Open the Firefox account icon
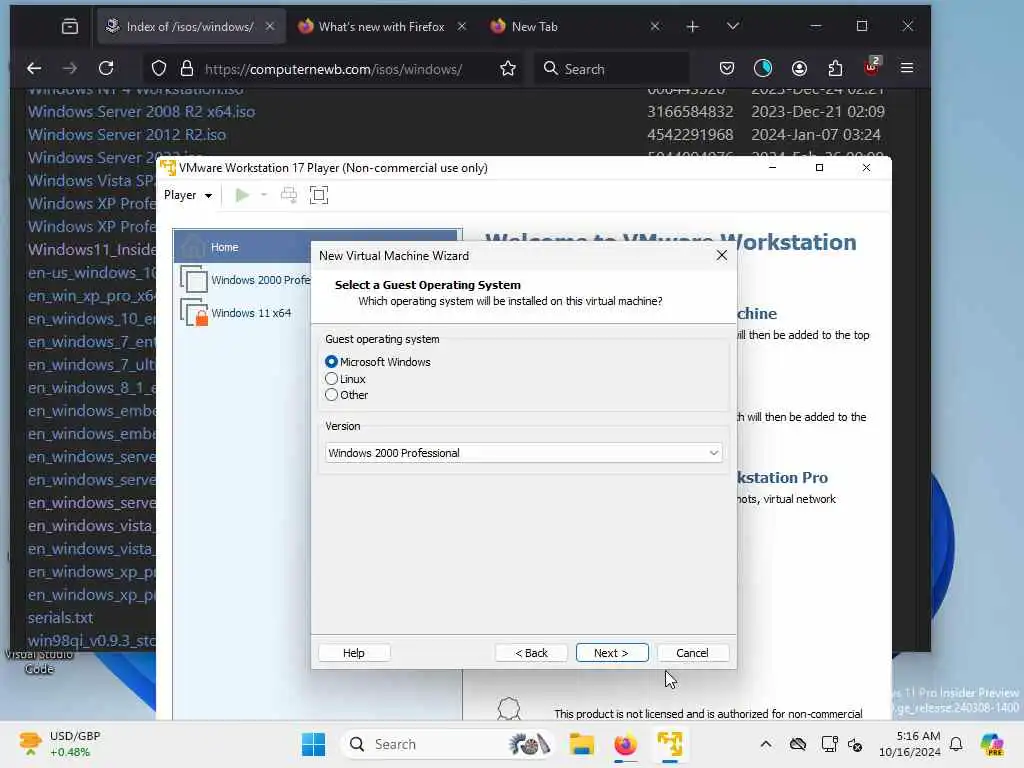1024x768 pixels. (799, 69)
